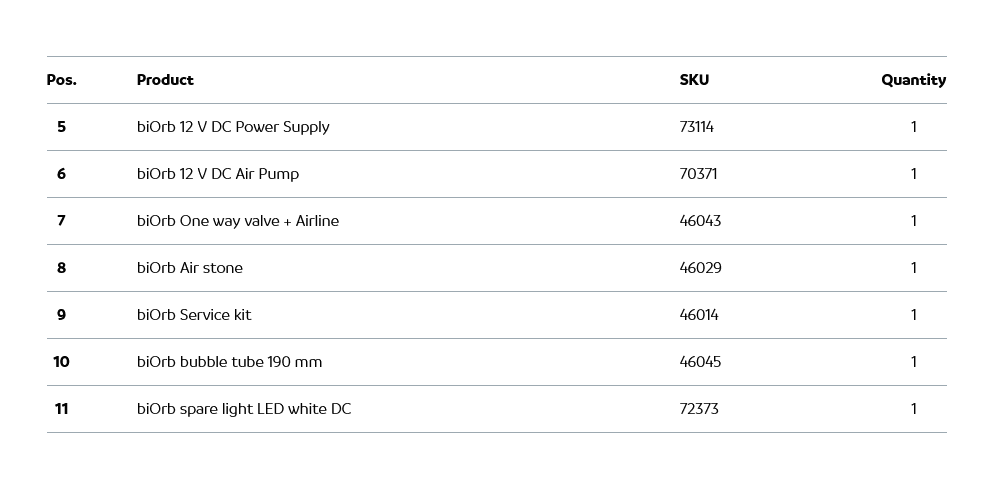This screenshot has height=485, width=991.
Task: Select SKU 72373 for spare light
Action: [699, 409]
